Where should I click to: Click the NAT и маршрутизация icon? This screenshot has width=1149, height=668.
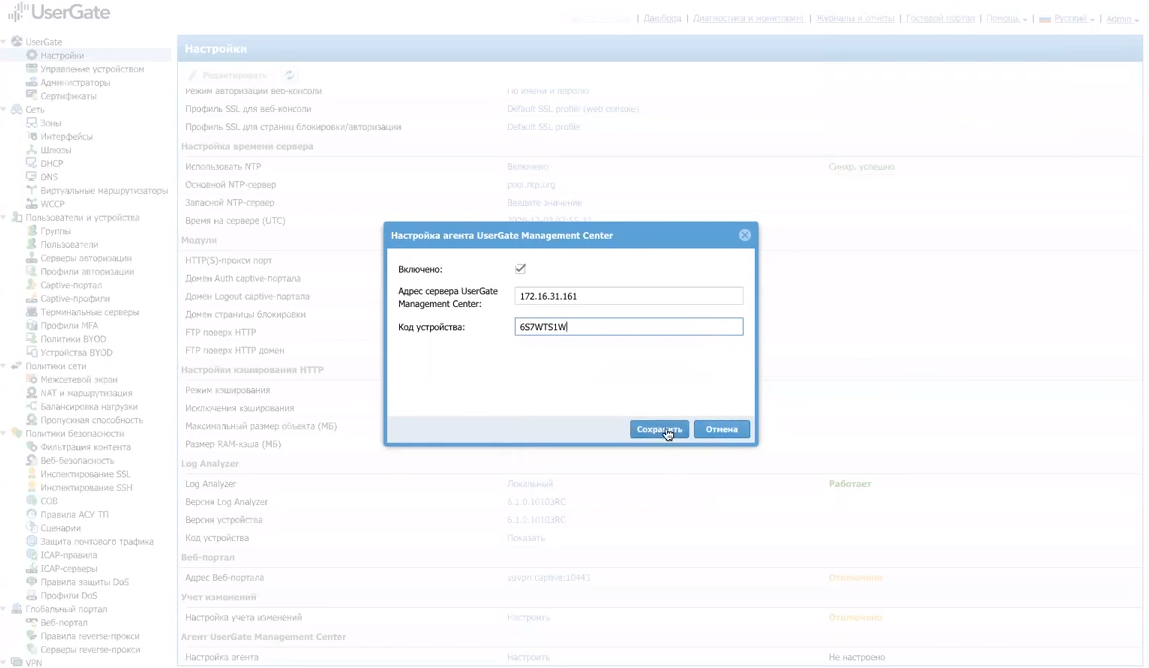tap(32, 393)
